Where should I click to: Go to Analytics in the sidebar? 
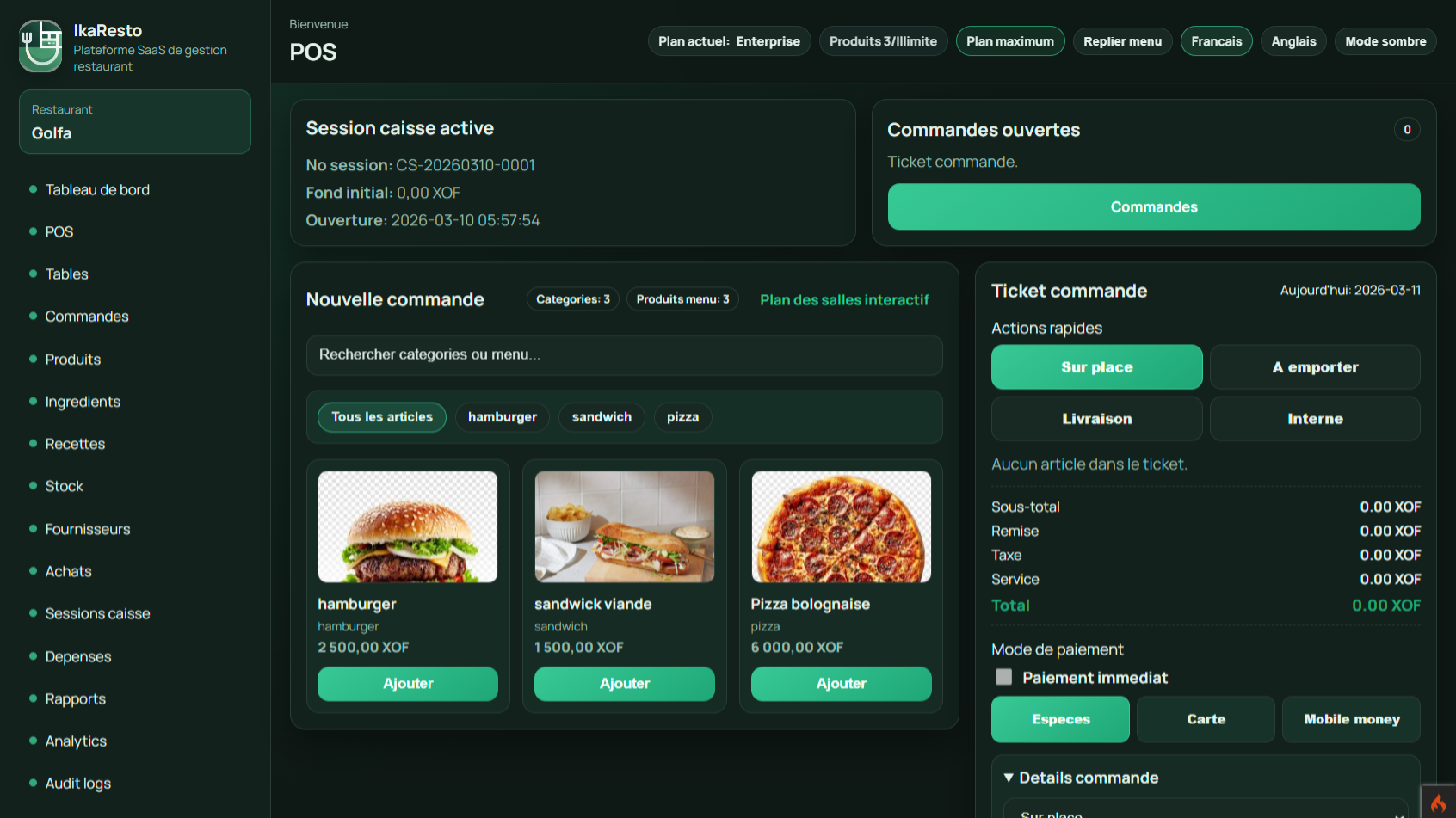click(76, 741)
